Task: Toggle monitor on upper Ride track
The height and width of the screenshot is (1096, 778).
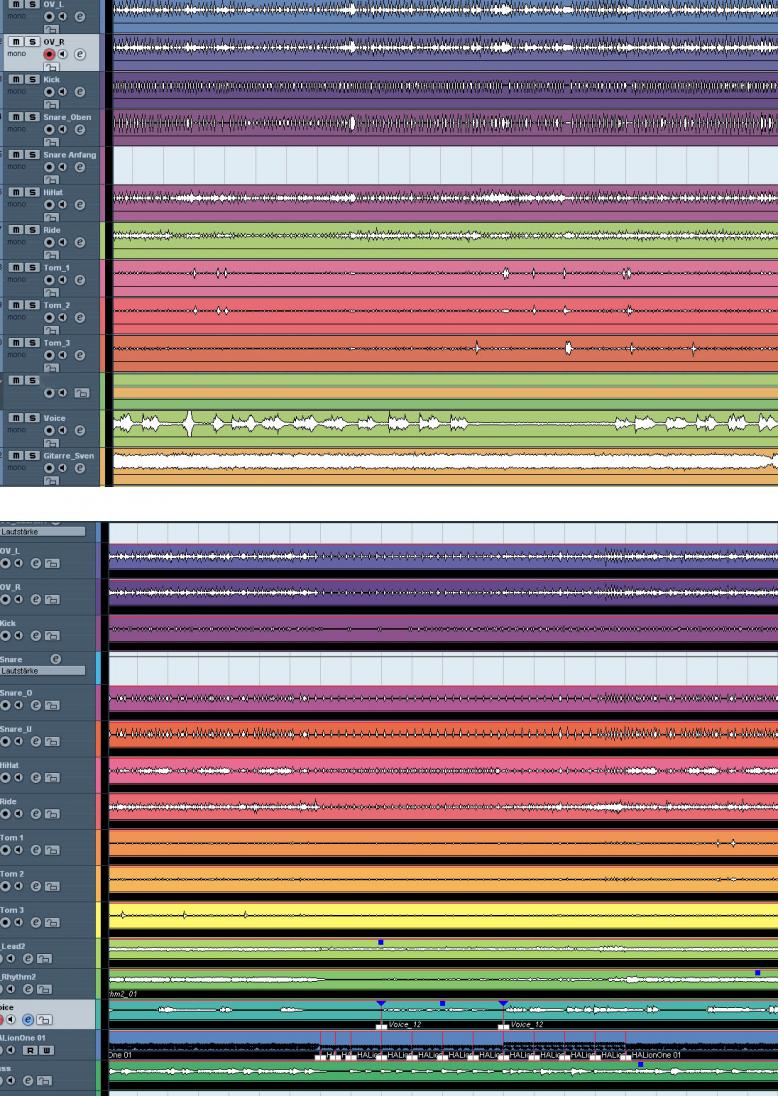Action: pos(62,243)
